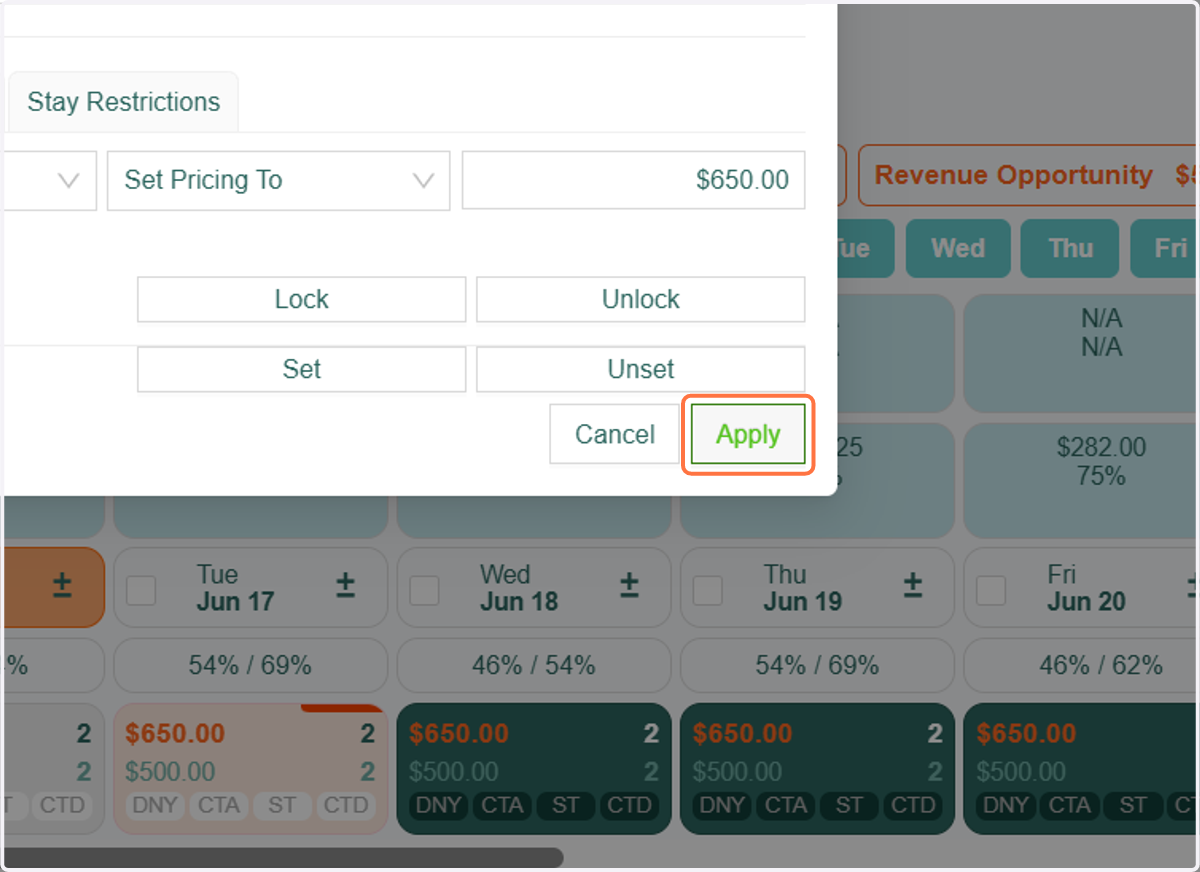Click $500.00 price in Wed Jun 18 card

pos(454,772)
